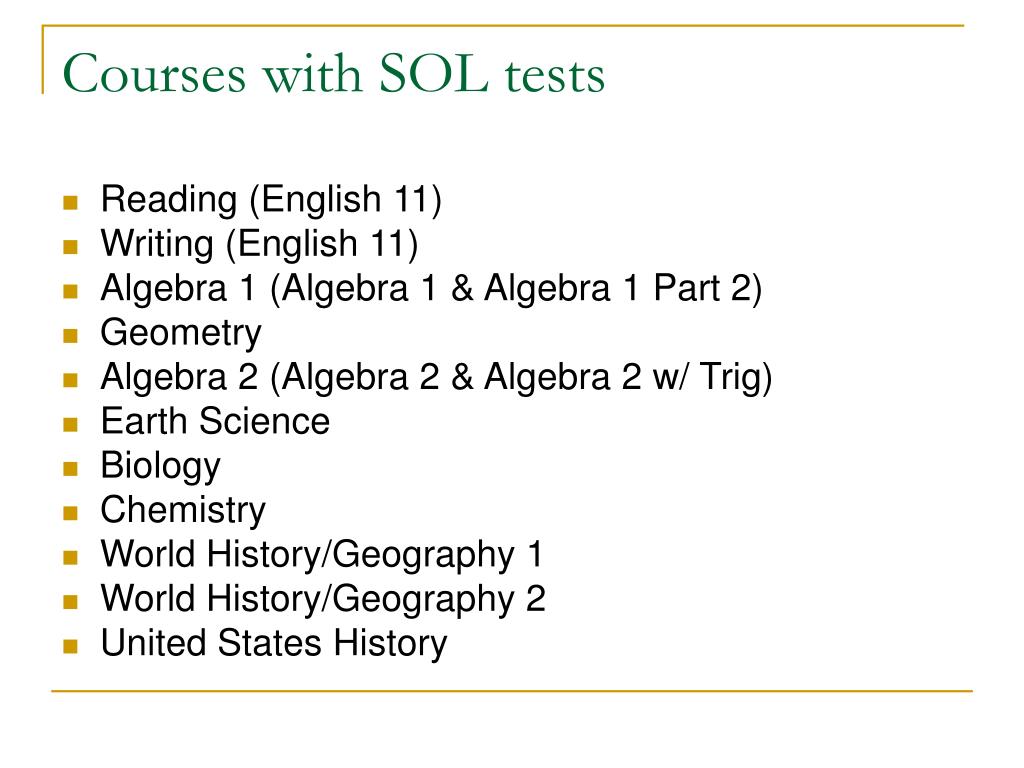This screenshot has height=768, width=1024.
Task: Select World History/Geography 1 line
Action: [x=321, y=554]
